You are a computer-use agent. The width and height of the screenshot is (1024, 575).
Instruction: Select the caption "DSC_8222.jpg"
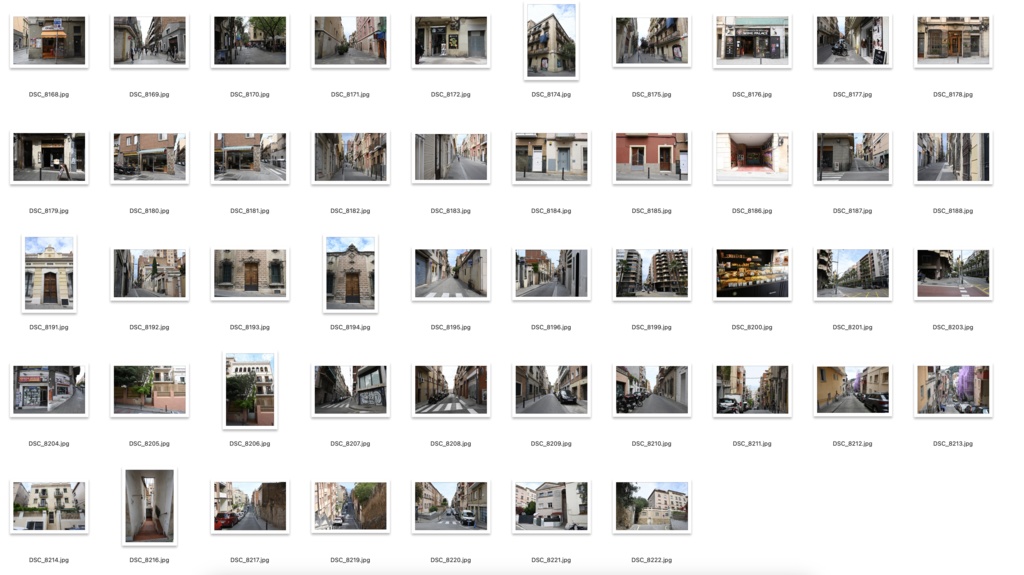click(652, 560)
